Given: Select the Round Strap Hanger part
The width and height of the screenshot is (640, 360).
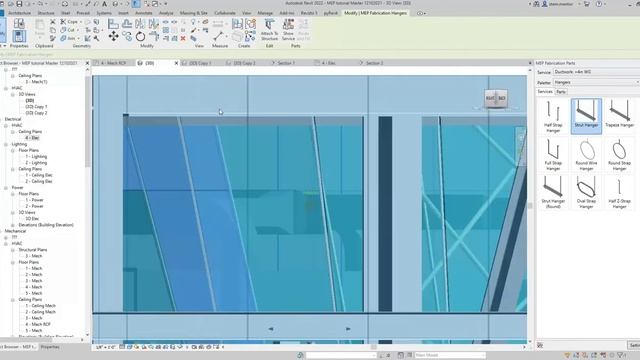Looking at the screenshot, I should pyautogui.click(x=619, y=154).
